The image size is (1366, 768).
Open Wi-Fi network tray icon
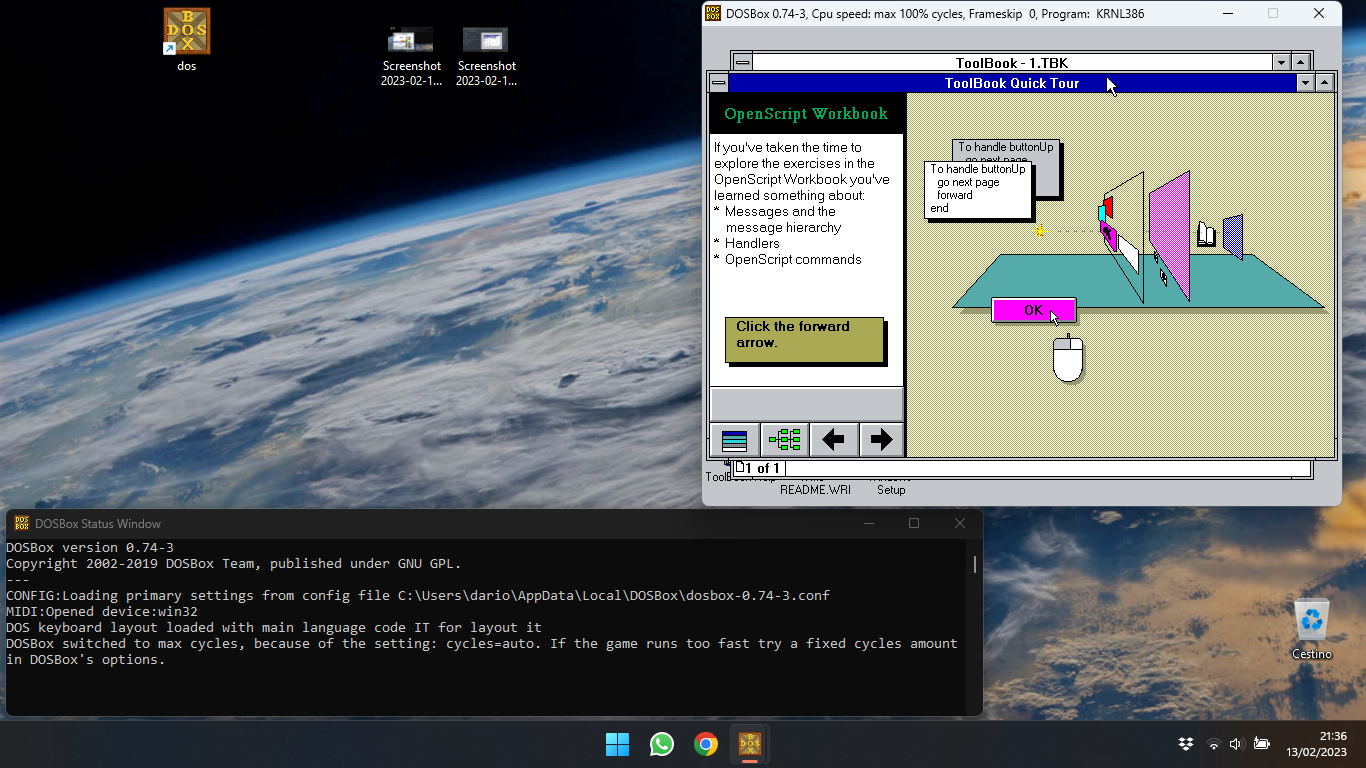click(x=1213, y=744)
